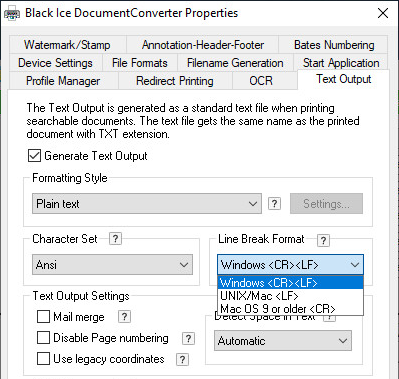Image resolution: width=399 pixels, height=379 pixels.
Task: Open the Filename Generation tab
Action: 235,63
